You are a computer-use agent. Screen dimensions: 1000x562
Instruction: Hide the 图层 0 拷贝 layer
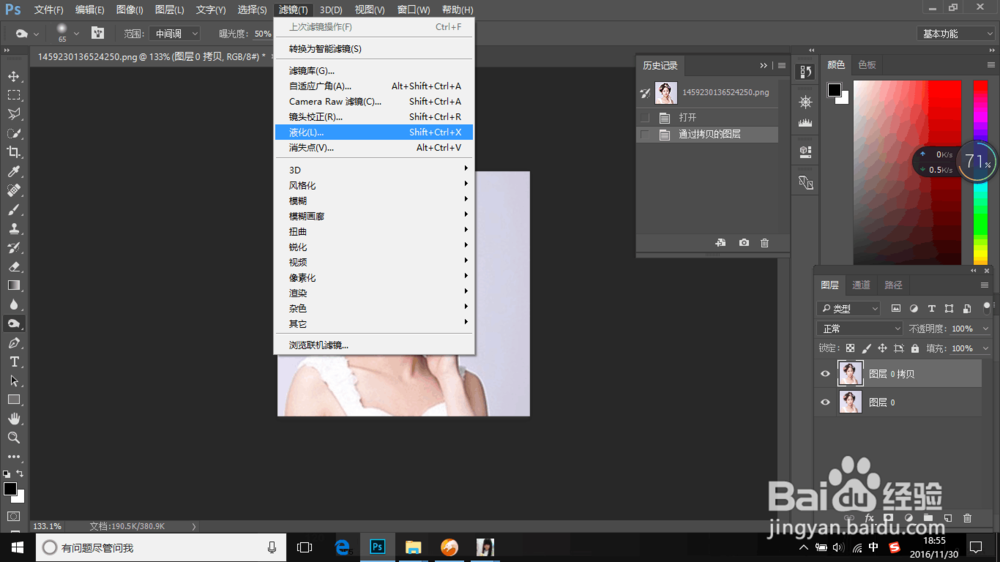[825, 374]
